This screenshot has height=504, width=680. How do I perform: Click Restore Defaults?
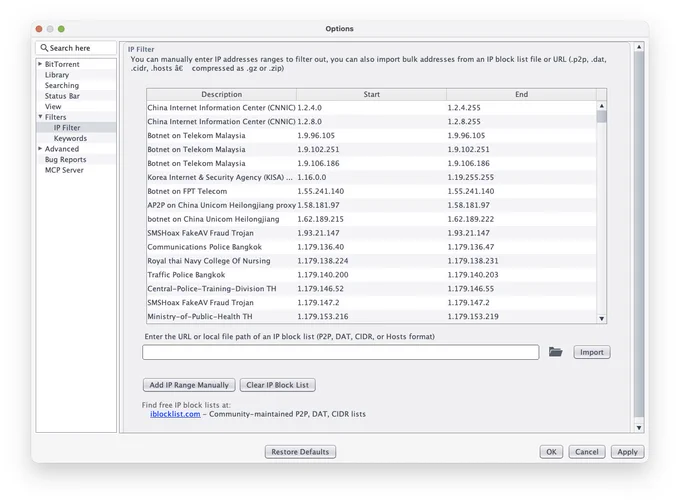[300, 452]
